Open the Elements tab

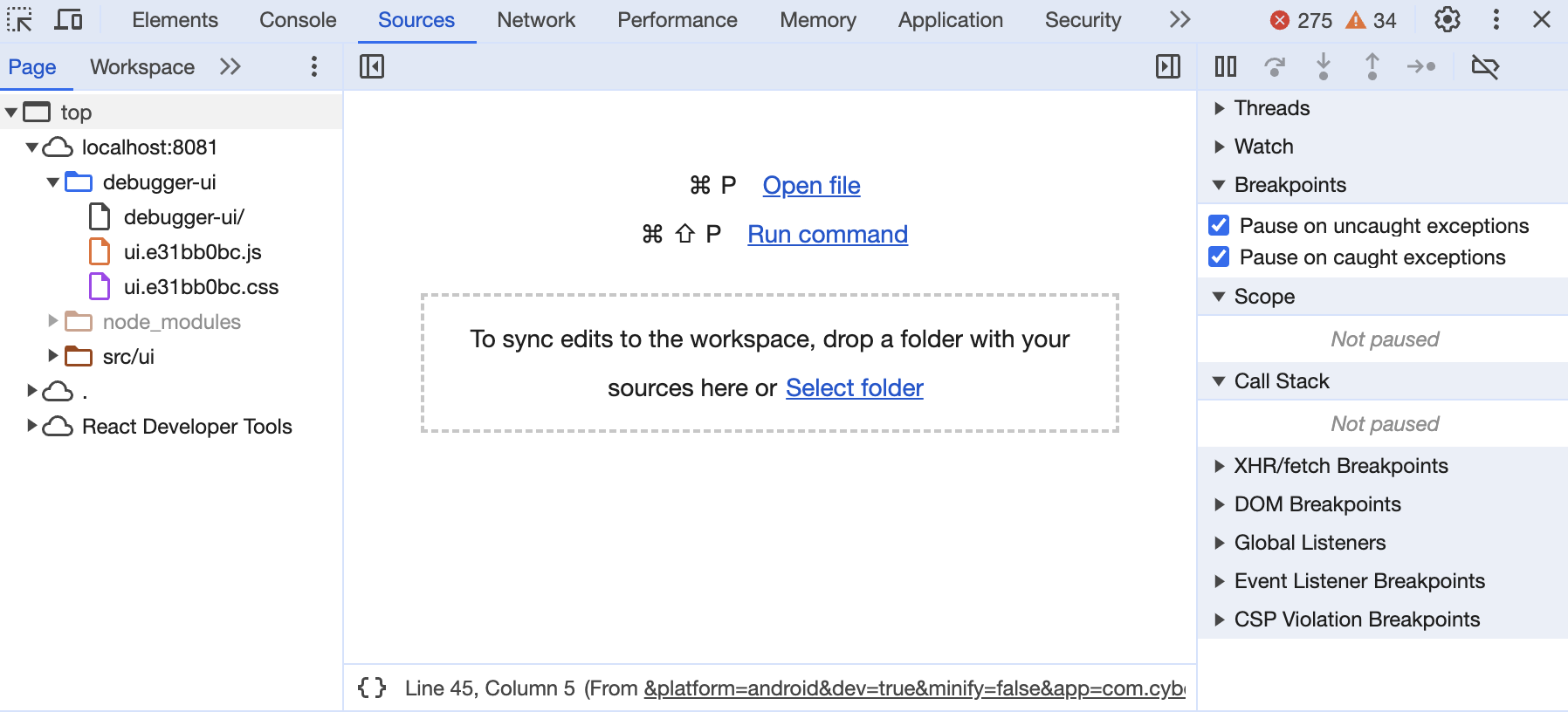point(175,20)
